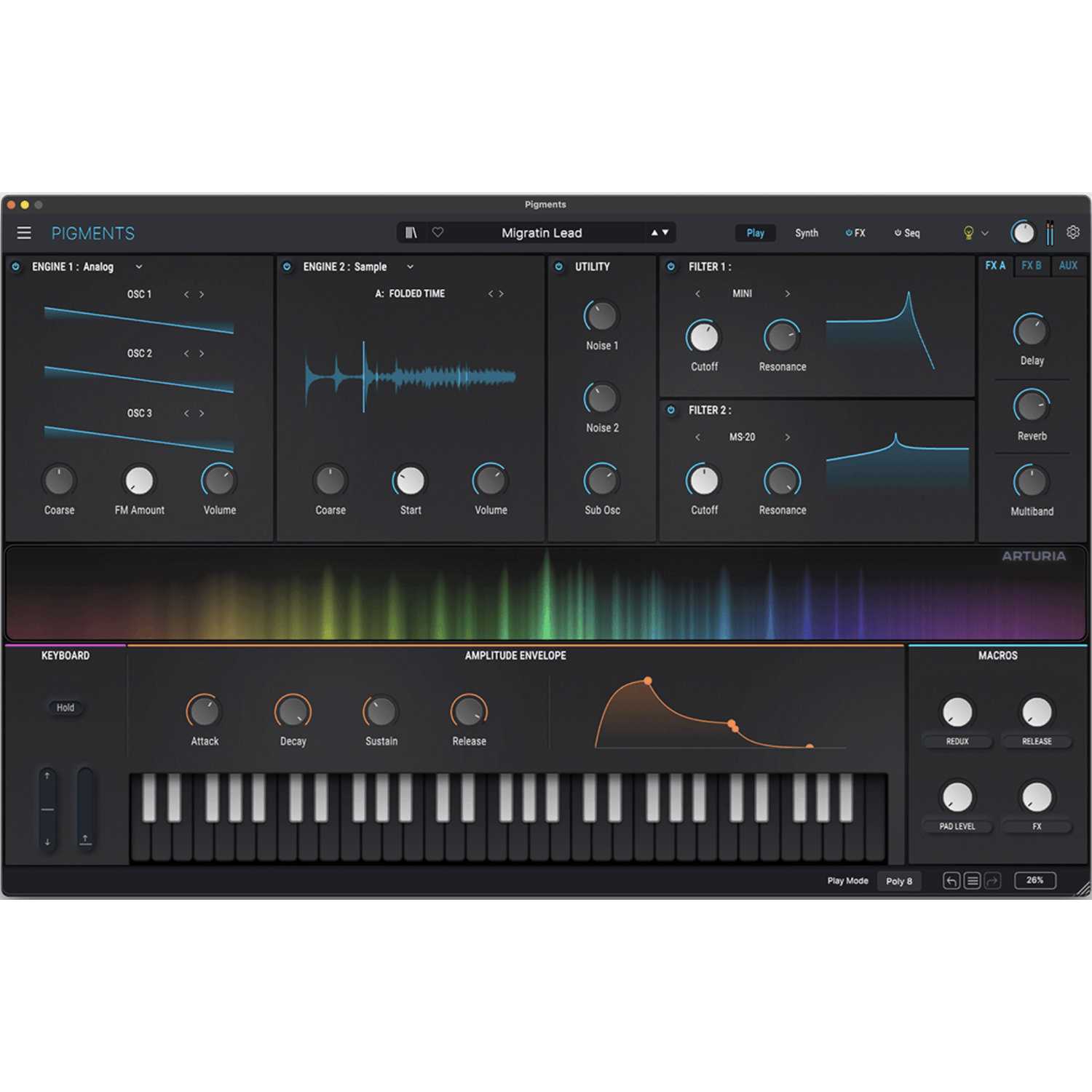Select the FX B tab
Viewport: 1092px width, 1092px height.
(1032, 266)
